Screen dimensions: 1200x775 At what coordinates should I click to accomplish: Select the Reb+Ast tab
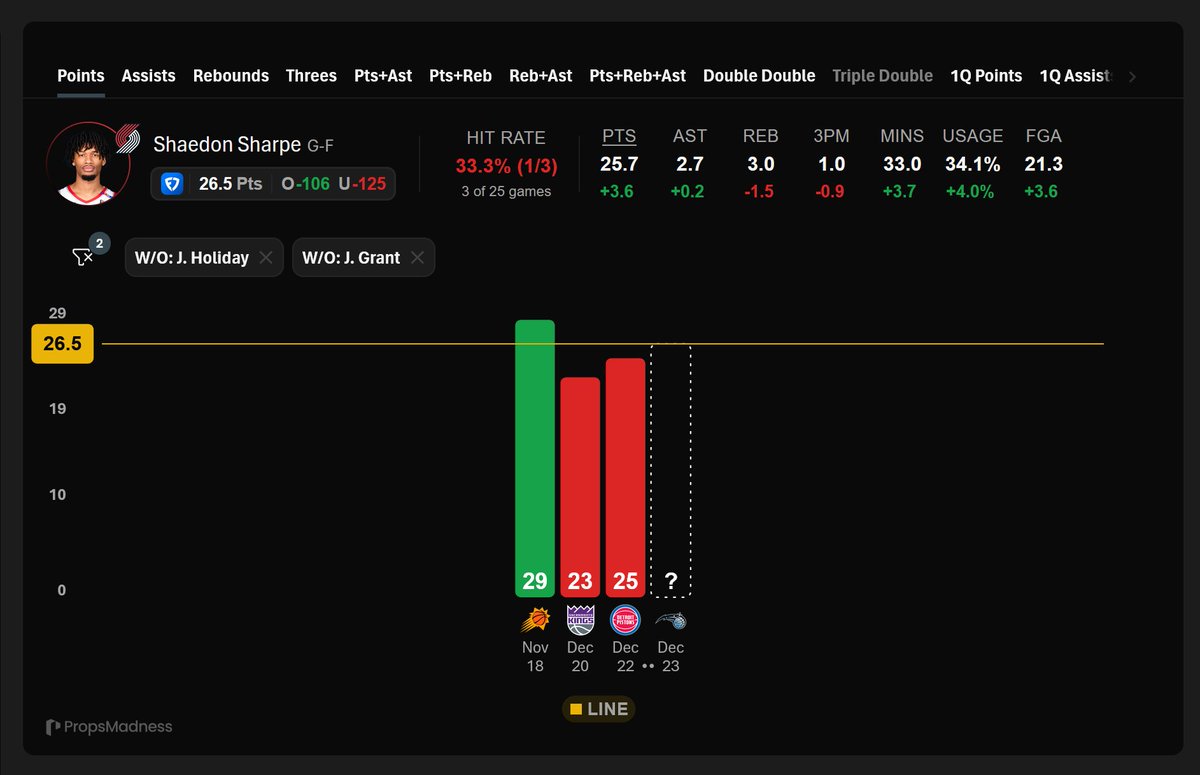(x=541, y=76)
